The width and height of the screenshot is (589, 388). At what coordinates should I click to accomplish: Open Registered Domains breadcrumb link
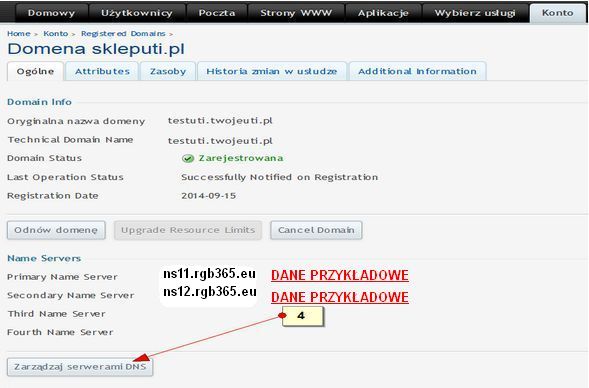click(123, 33)
